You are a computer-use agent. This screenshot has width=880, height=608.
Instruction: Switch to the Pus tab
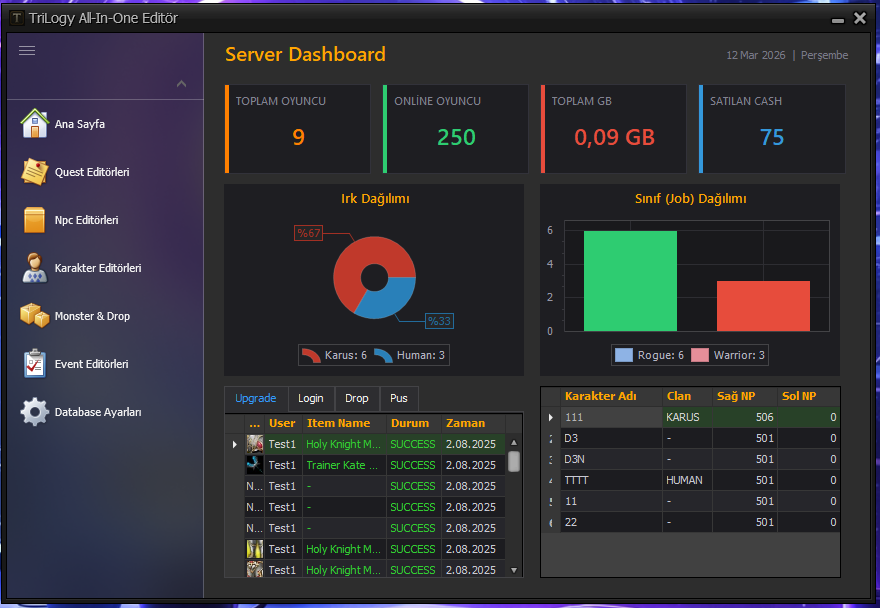pos(399,398)
